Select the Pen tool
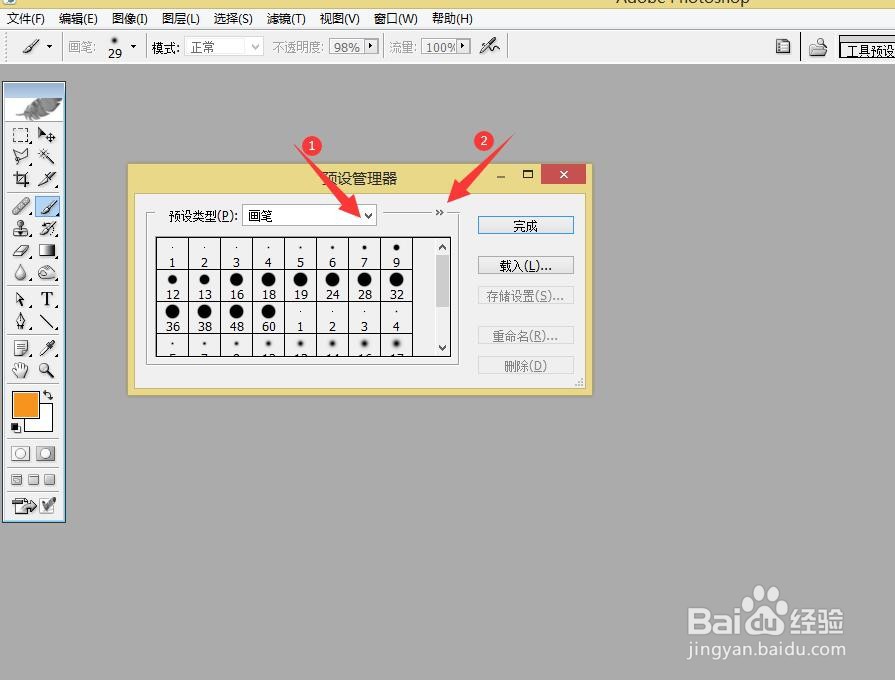This screenshot has width=895, height=680. 21,321
